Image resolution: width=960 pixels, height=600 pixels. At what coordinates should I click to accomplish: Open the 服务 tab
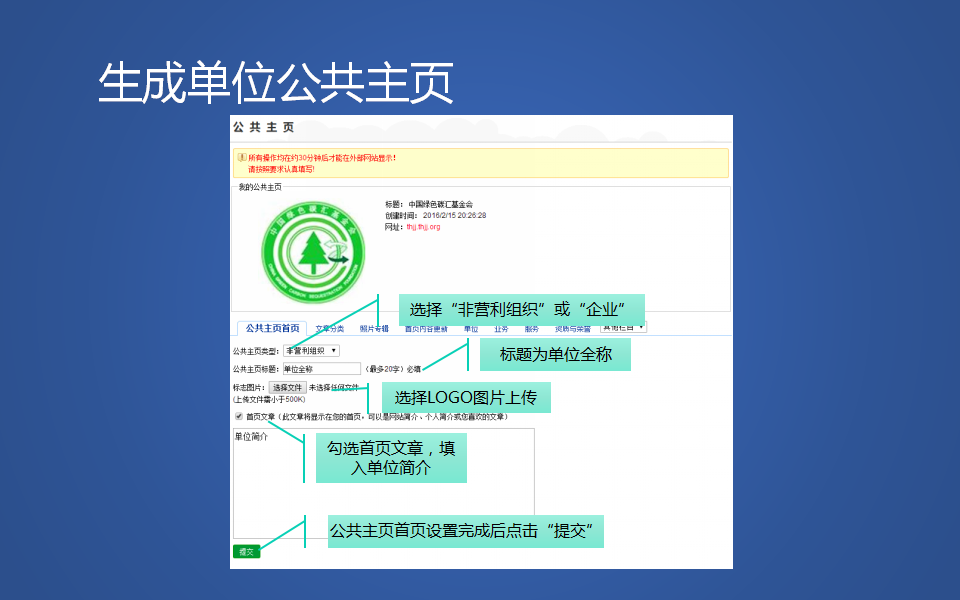tap(531, 328)
